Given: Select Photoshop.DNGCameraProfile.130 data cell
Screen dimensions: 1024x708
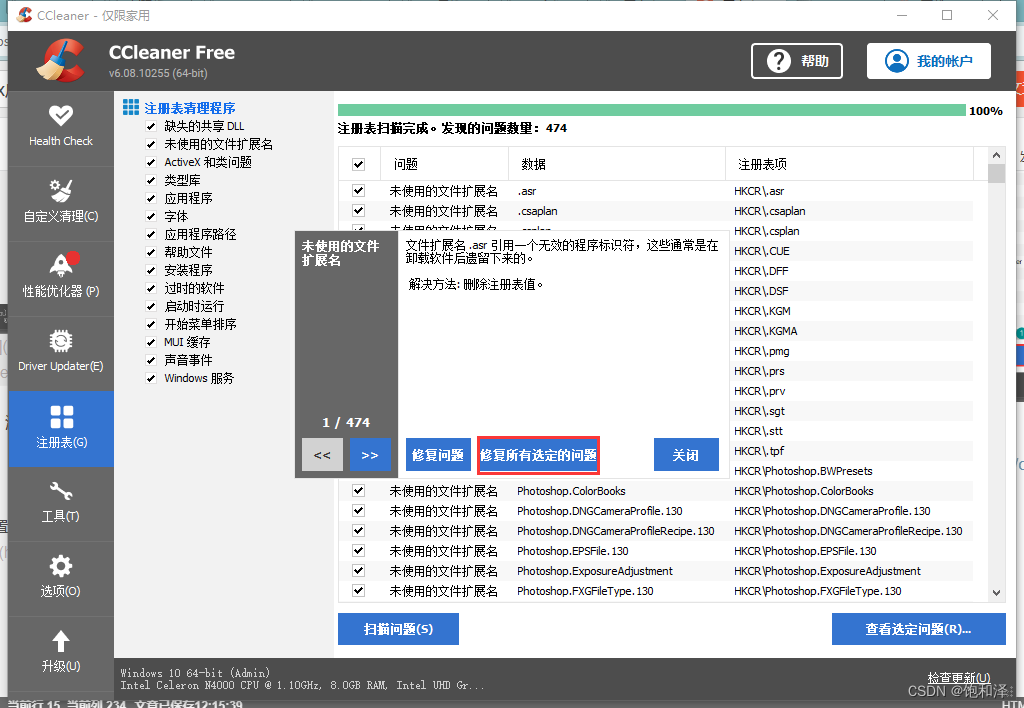Looking at the screenshot, I should [x=600, y=511].
